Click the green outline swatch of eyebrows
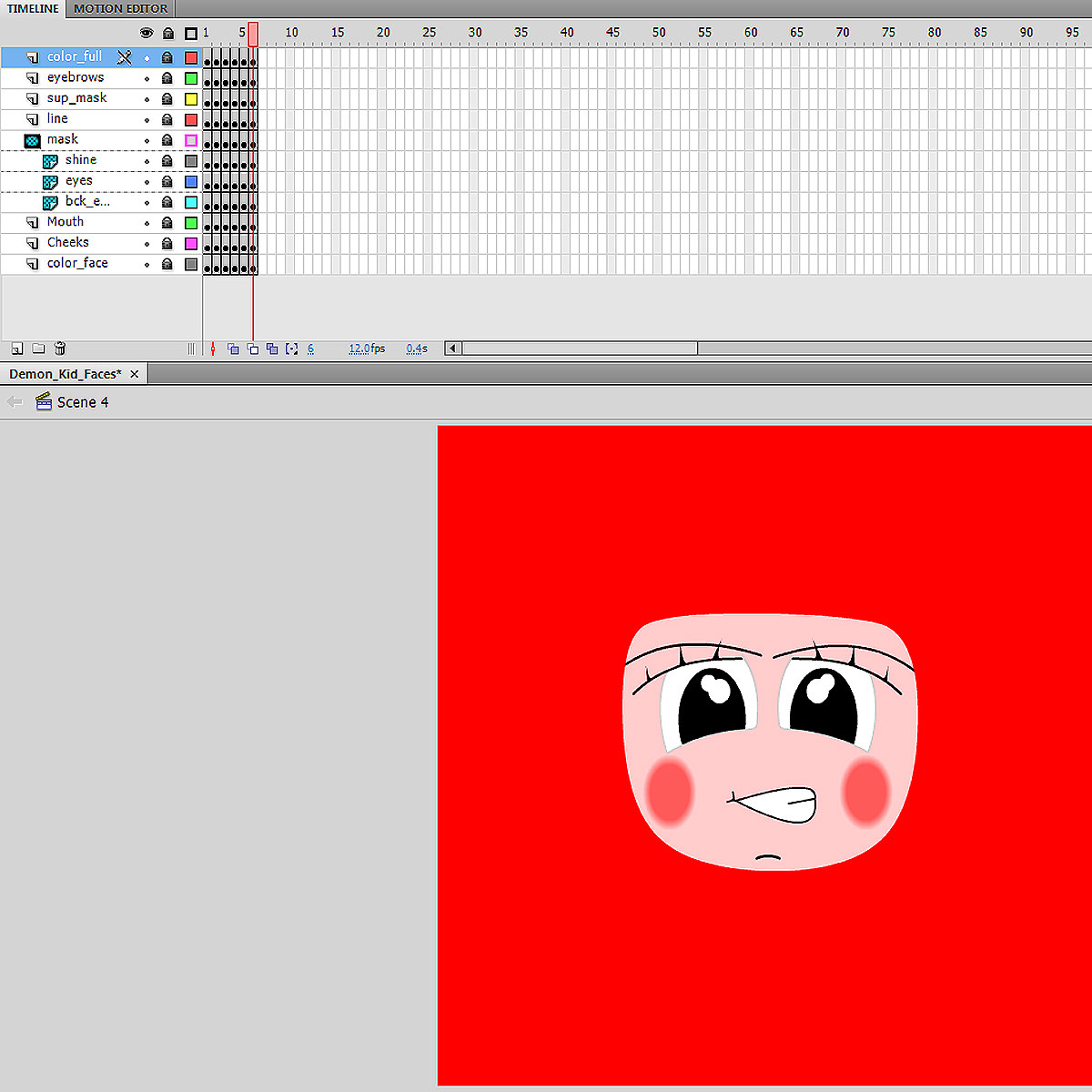This screenshot has width=1092, height=1092. click(x=191, y=78)
